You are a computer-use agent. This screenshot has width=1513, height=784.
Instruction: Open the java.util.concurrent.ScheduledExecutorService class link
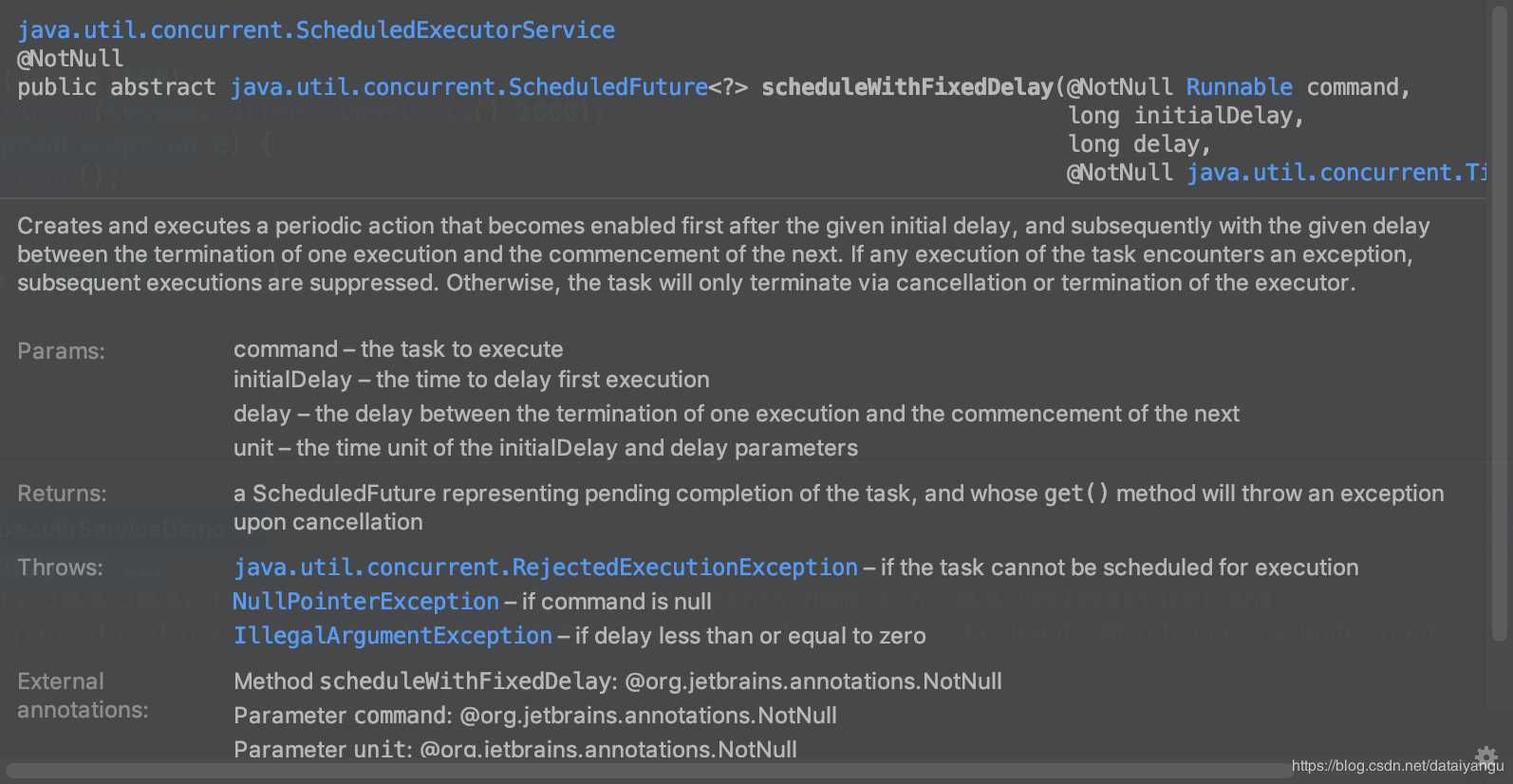coord(316,30)
